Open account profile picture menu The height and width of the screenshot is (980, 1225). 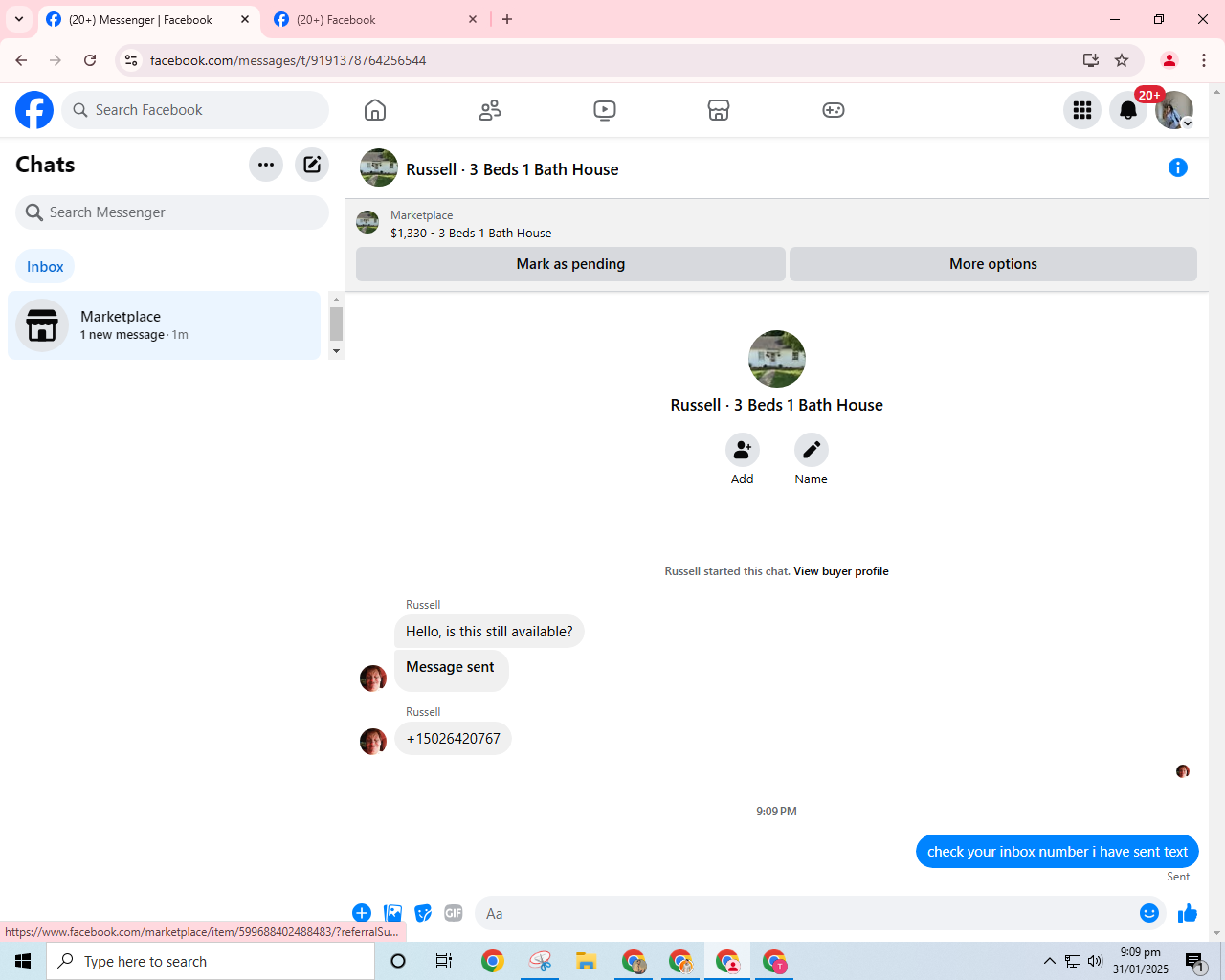pyautogui.click(x=1174, y=110)
